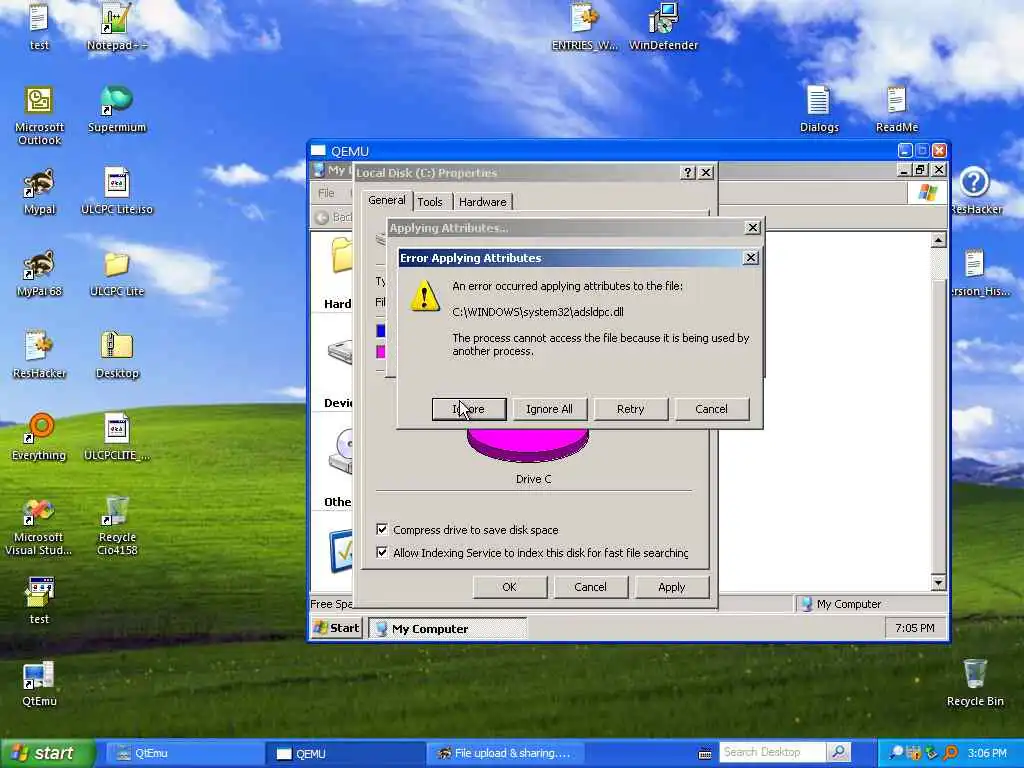The height and width of the screenshot is (768, 1024).
Task: Open the Dialogs document icon
Action: tap(819, 108)
